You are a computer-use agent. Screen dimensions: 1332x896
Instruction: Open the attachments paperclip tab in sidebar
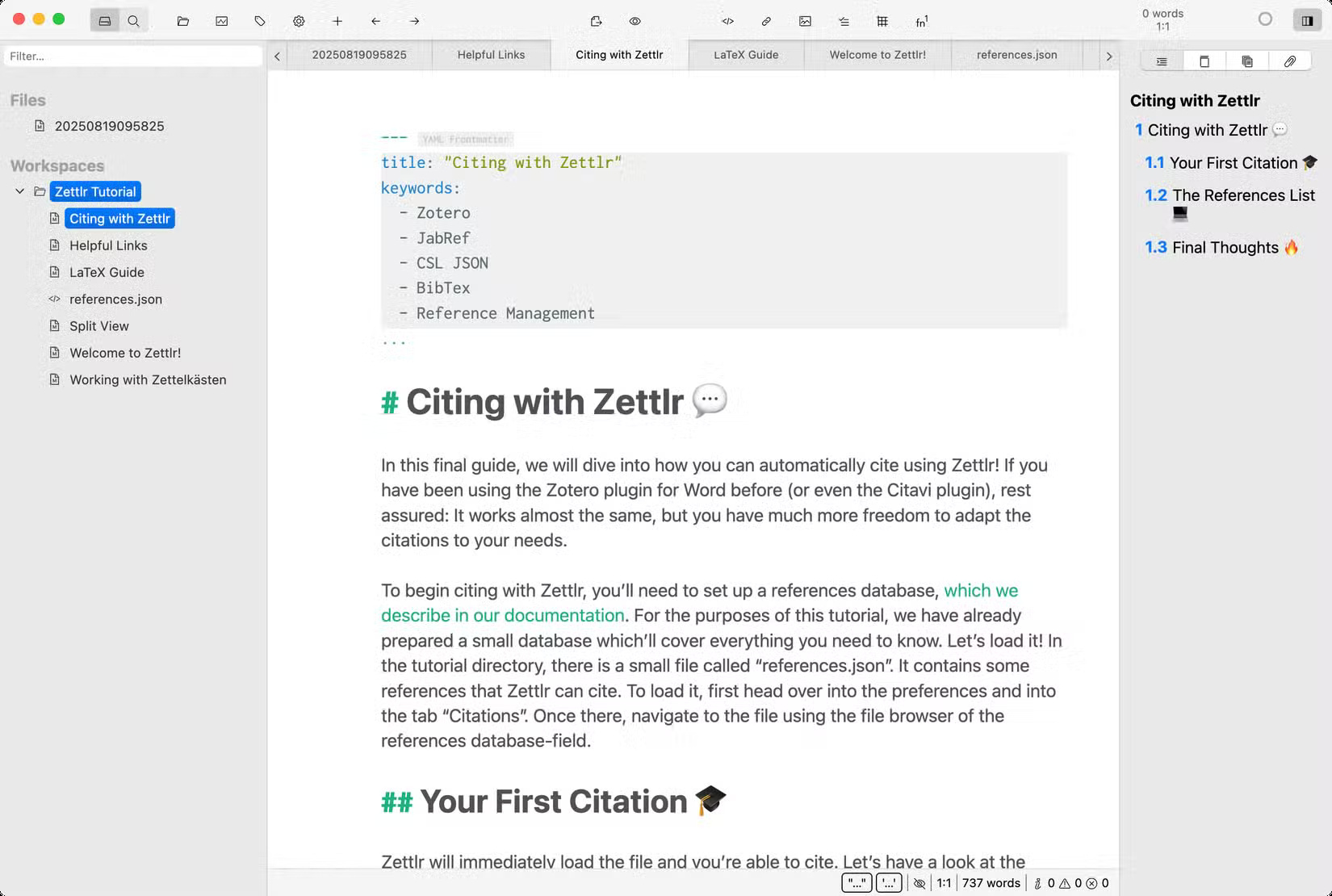tap(1290, 61)
